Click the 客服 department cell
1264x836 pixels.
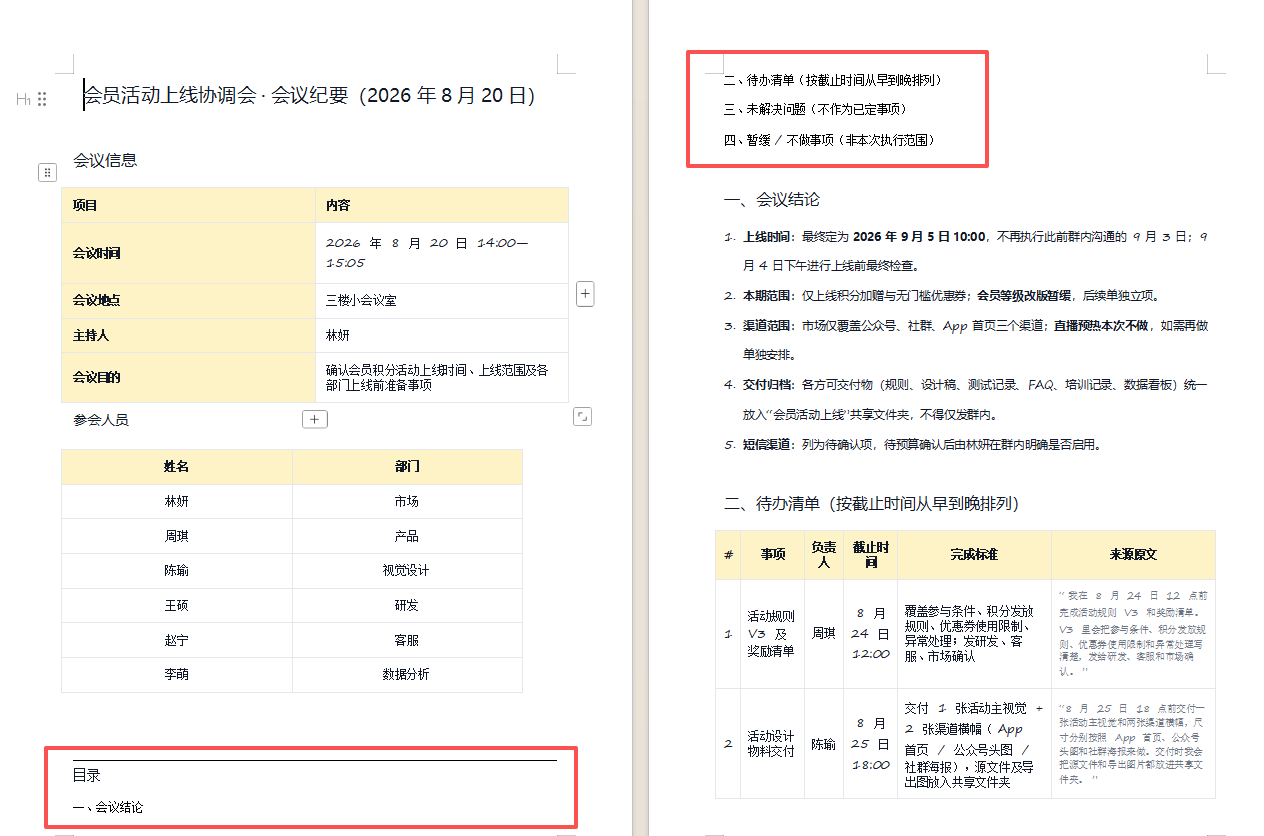click(x=407, y=640)
